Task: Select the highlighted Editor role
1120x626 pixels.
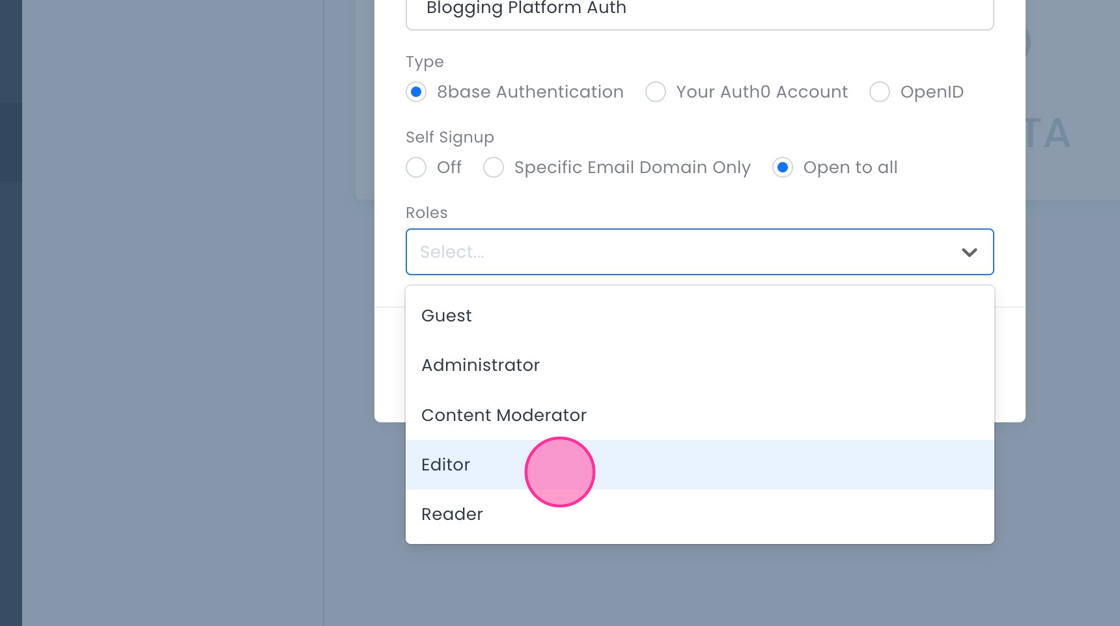Action: pos(446,464)
